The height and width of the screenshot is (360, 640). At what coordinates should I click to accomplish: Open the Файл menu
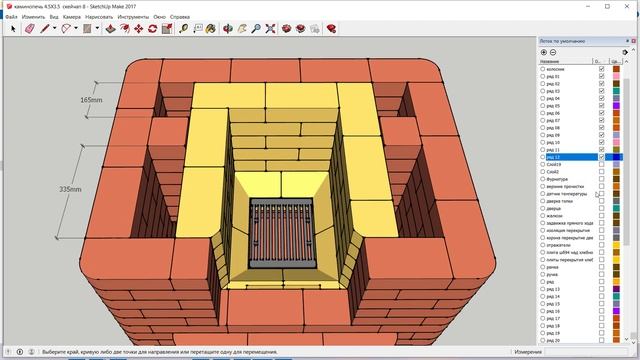[11, 17]
